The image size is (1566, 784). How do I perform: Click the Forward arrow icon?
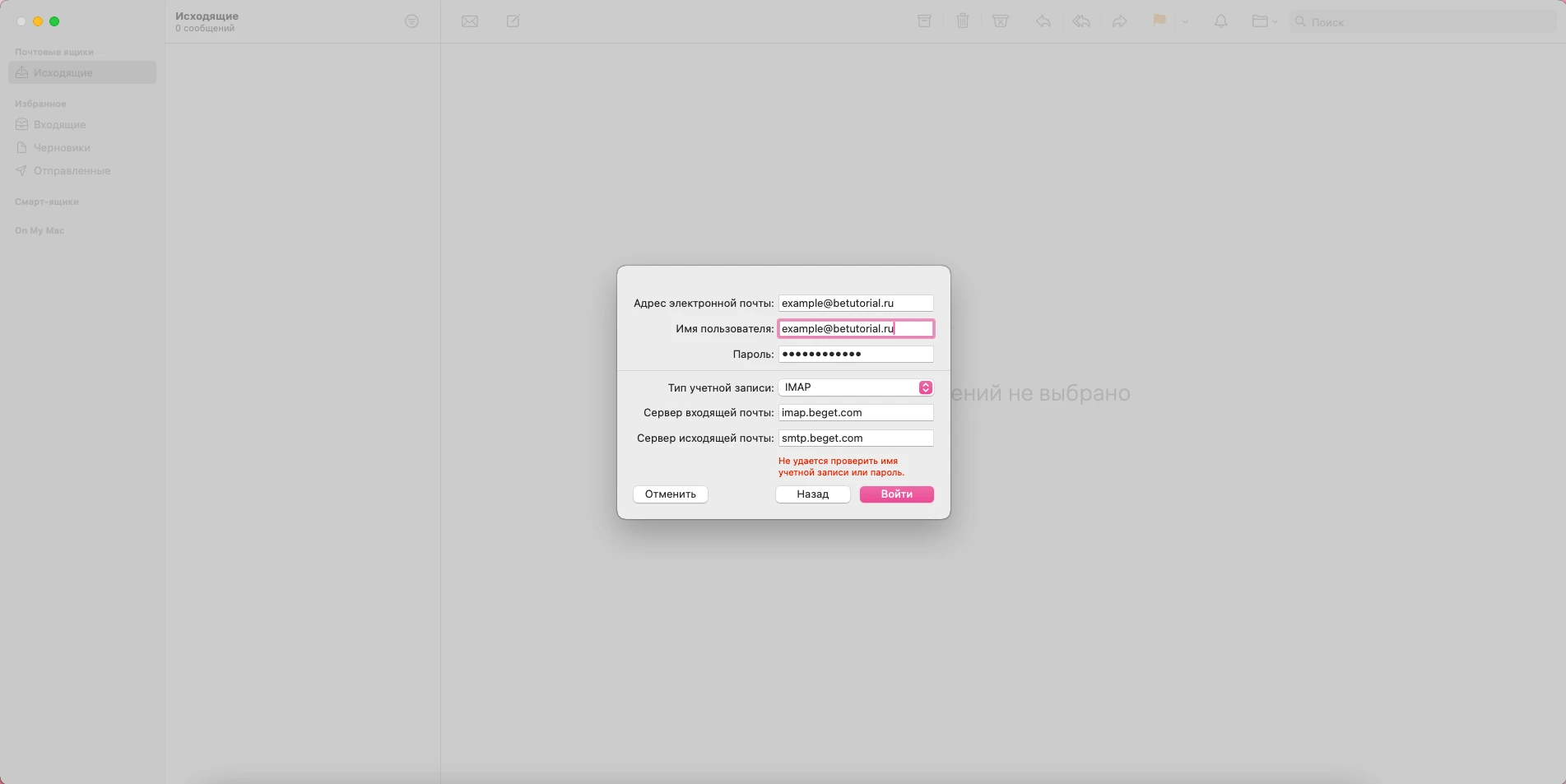coord(1119,21)
